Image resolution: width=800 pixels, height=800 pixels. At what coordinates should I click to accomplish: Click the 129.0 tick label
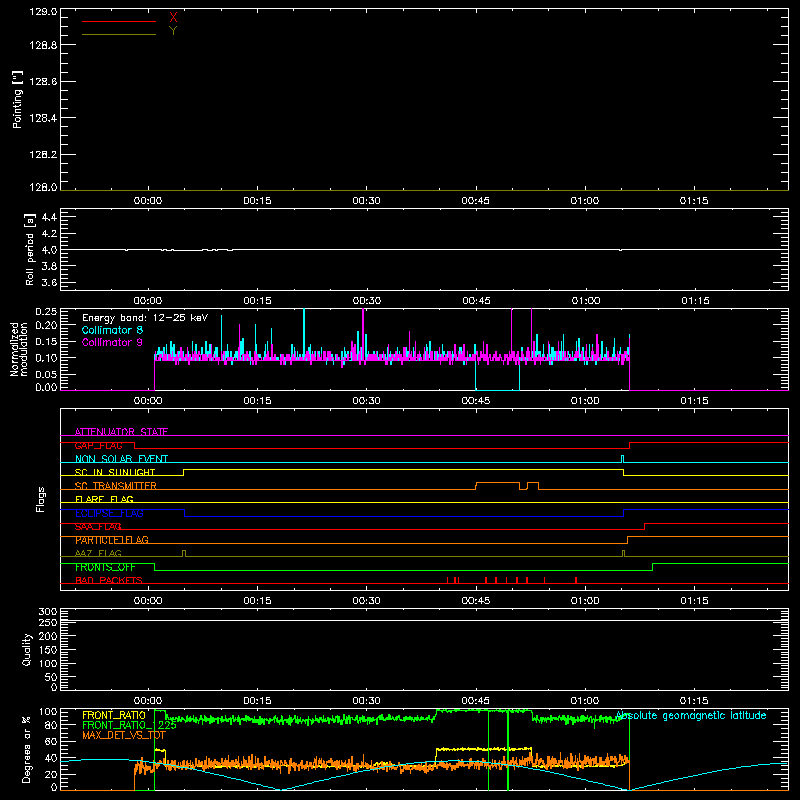43,12
